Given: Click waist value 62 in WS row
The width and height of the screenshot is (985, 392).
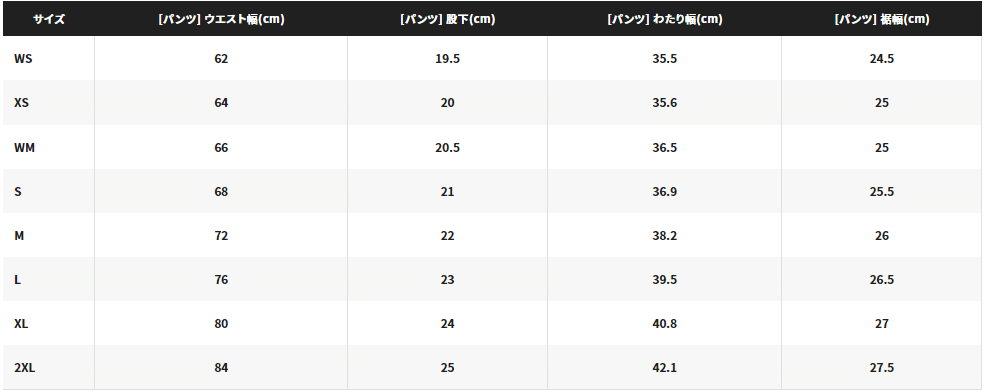Looking at the screenshot, I should [221, 58].
